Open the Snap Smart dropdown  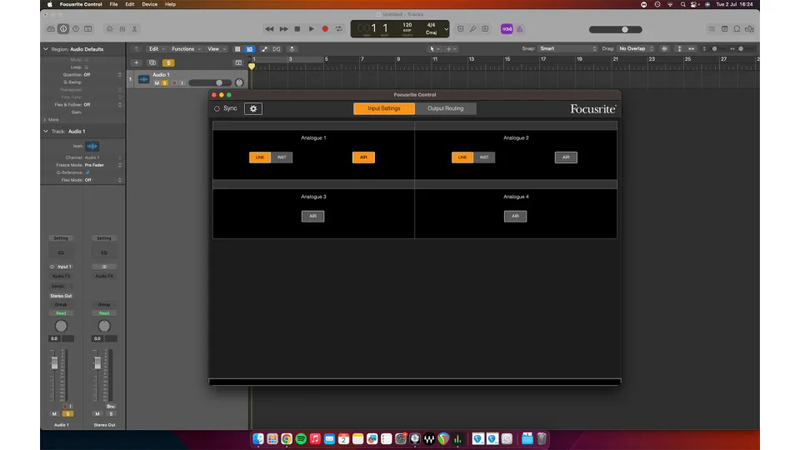(x=568, y=48)
